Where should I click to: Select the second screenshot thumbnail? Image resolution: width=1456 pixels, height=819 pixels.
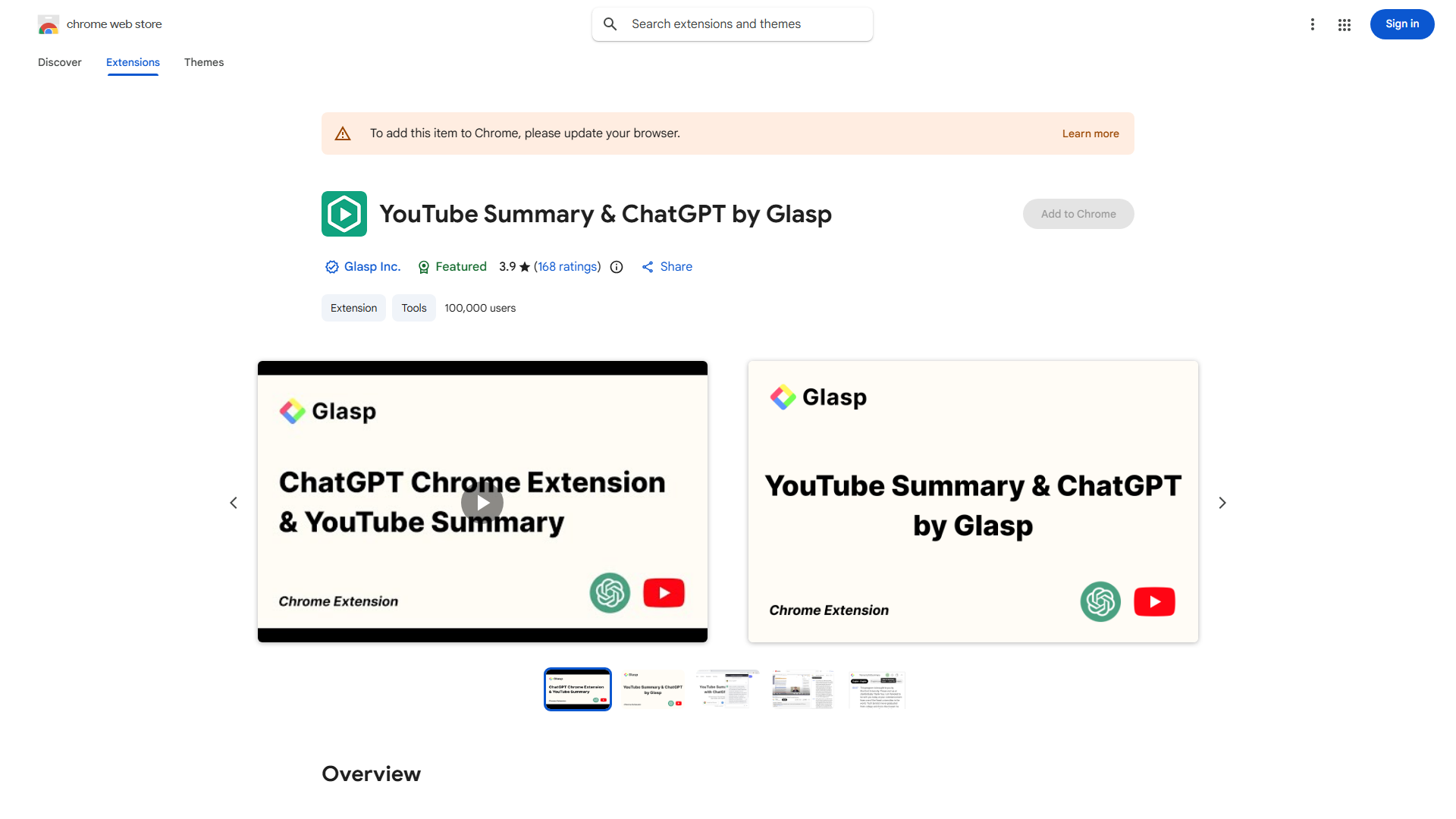point(653,689)
